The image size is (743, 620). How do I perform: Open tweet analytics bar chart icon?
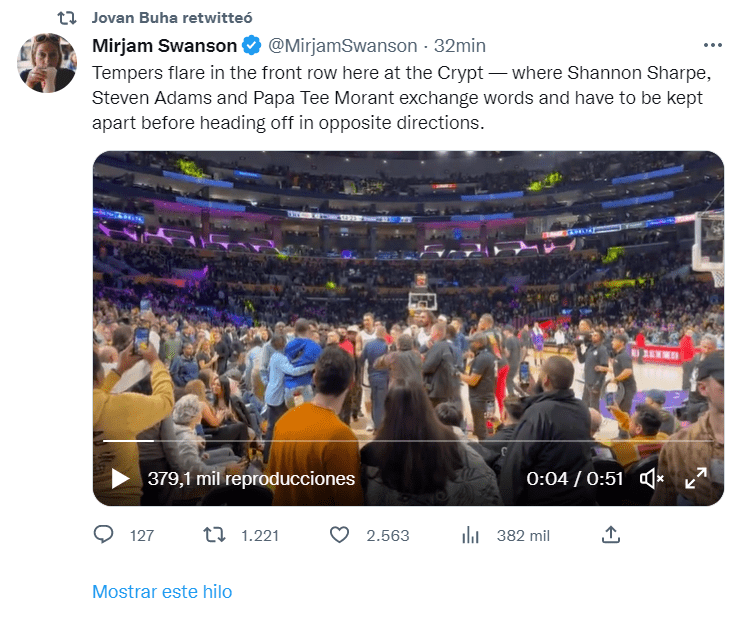click(x=471, y=535)
